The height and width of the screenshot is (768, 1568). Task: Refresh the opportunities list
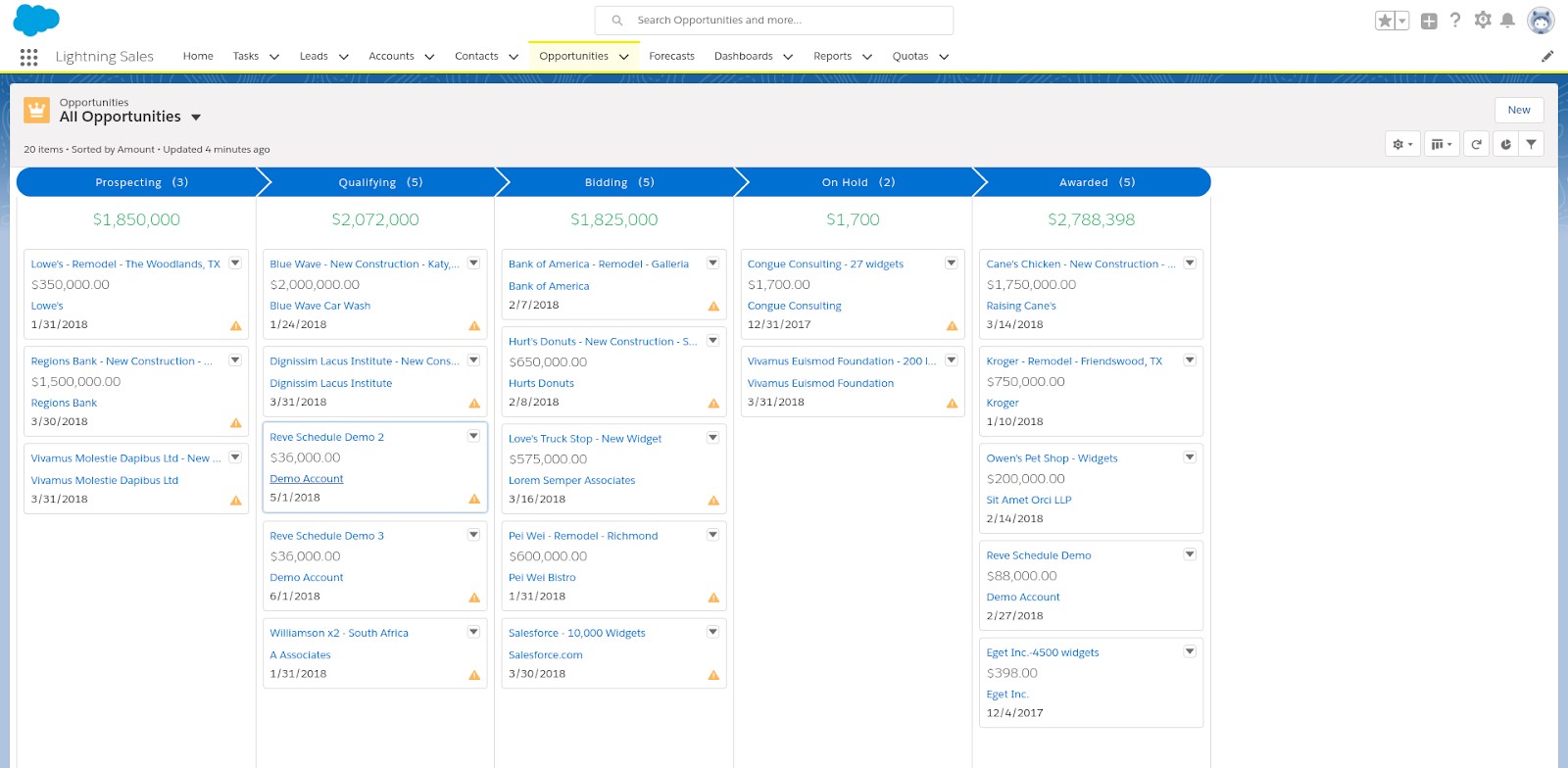tap(1476, 144)
